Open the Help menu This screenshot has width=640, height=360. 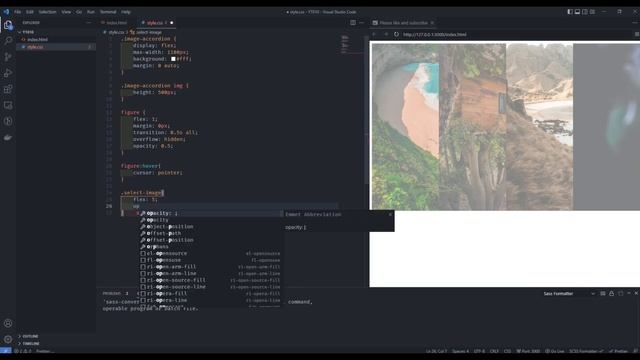[126, 12]
